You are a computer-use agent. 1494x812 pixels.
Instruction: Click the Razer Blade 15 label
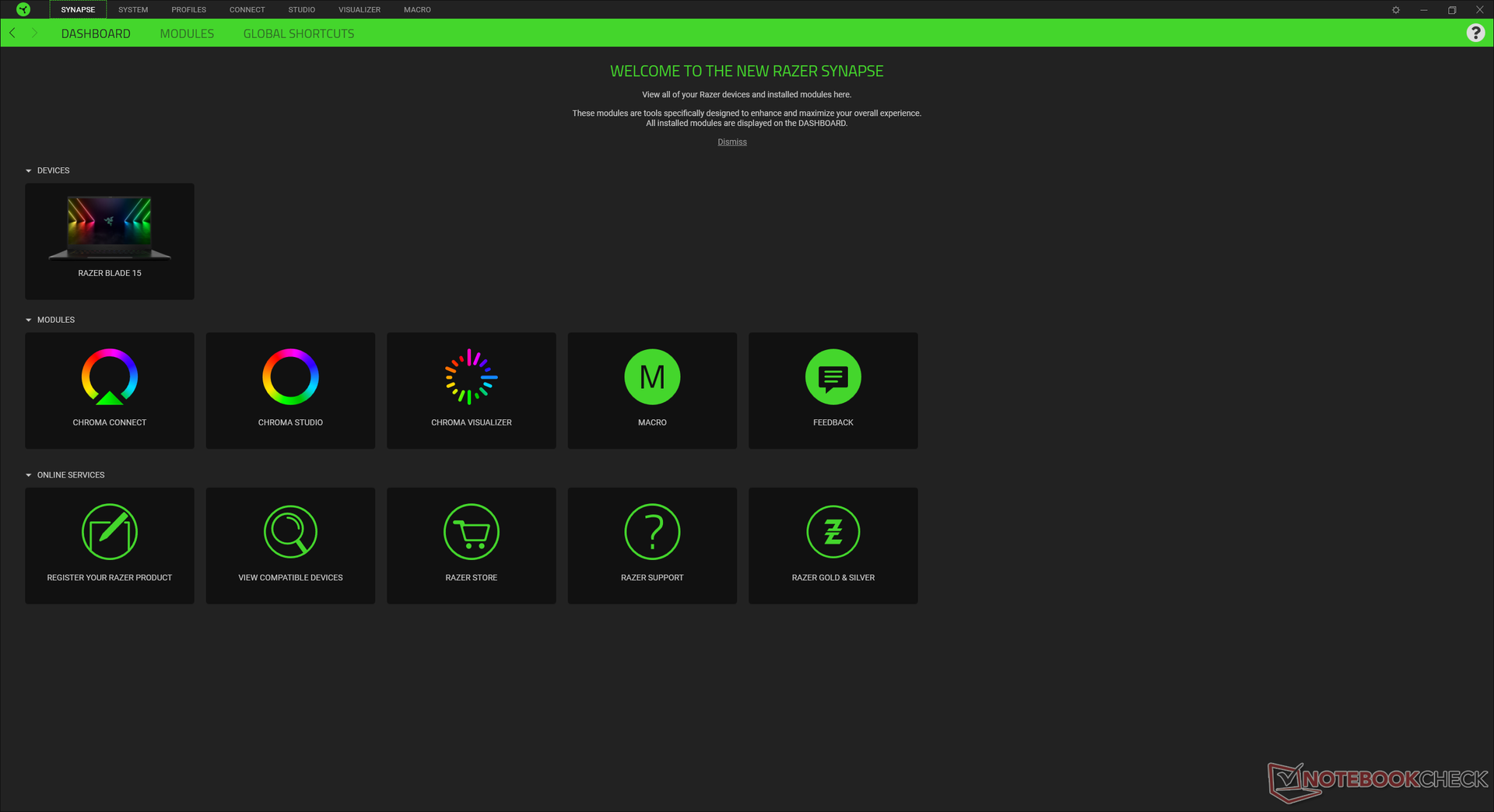pos(110,273)
